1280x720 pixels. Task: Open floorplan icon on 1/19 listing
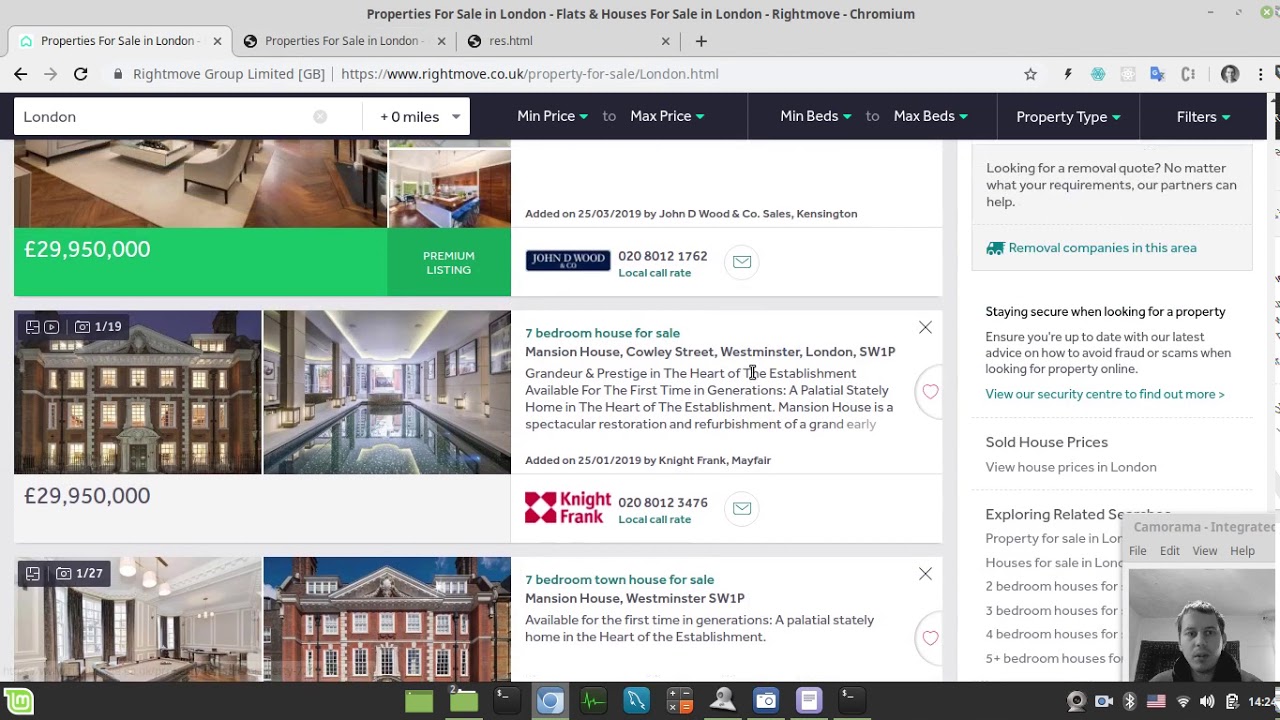pos(33,327)
